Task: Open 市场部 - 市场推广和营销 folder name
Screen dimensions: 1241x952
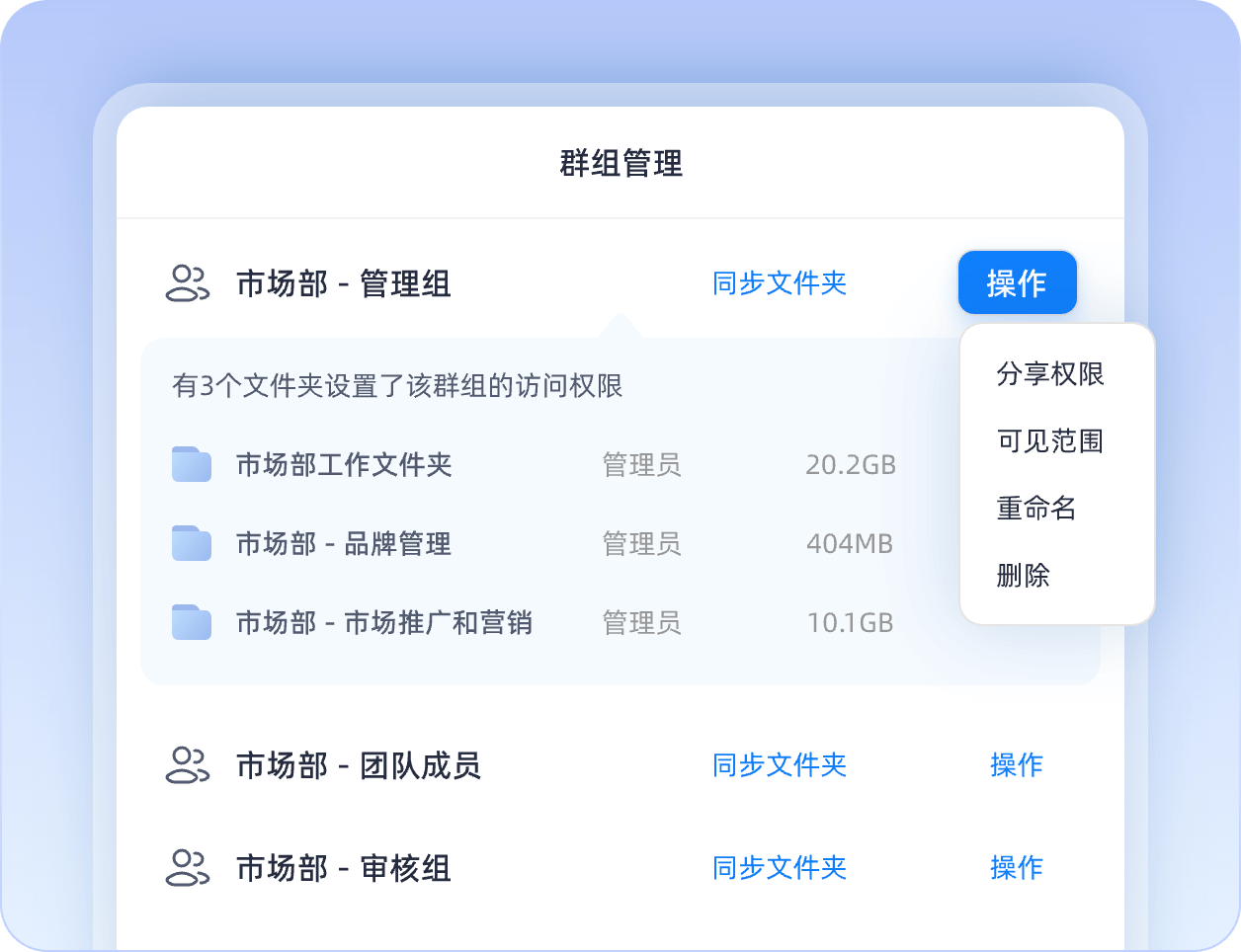Action: [383, 623]
